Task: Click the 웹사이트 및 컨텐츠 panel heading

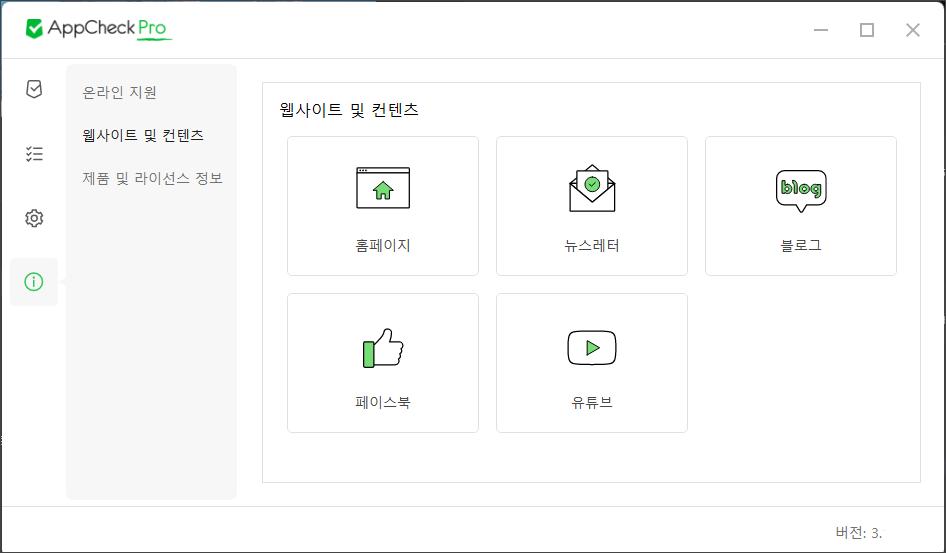Action: pos(349,110)
